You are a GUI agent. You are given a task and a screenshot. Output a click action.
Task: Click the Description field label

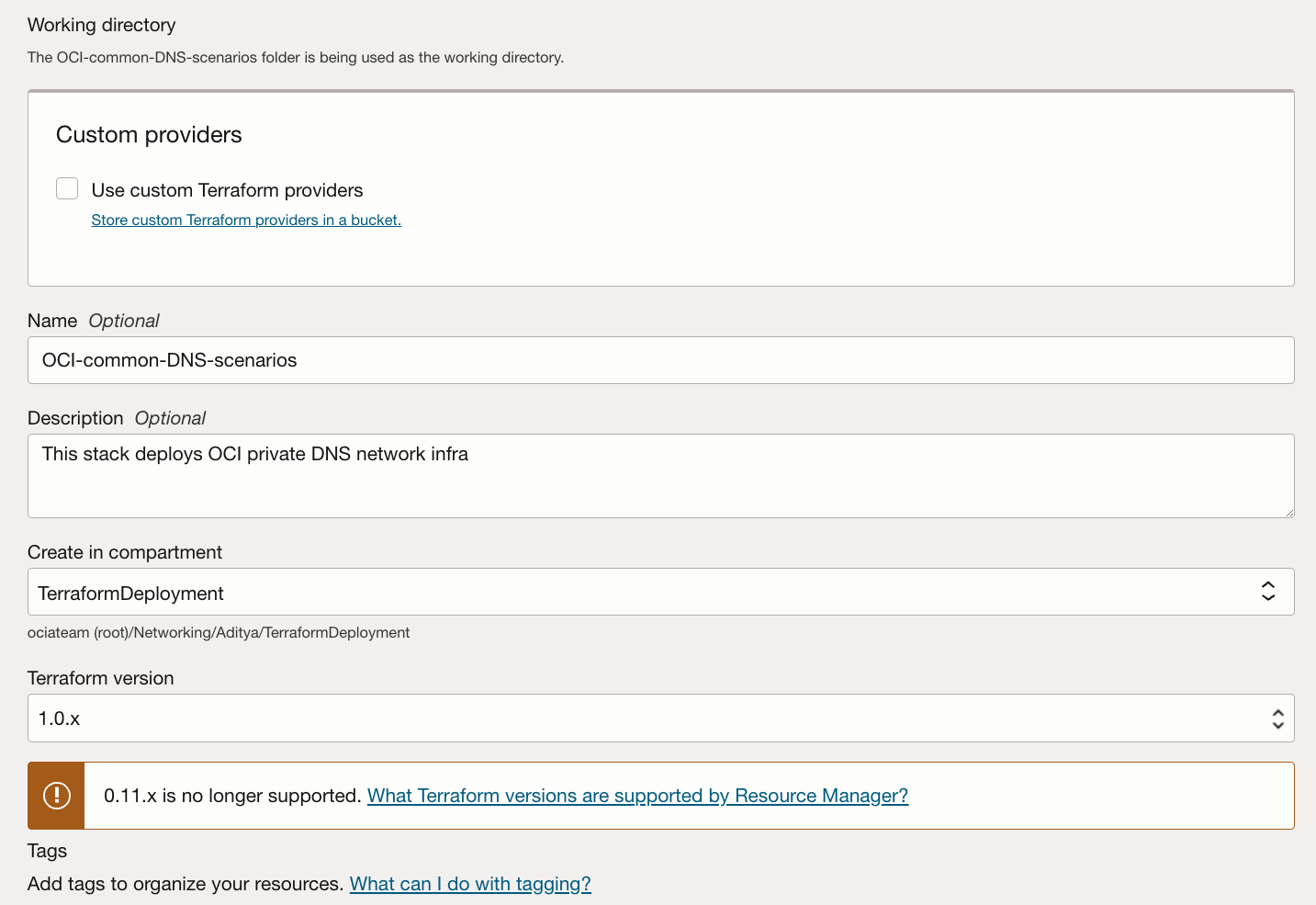pos(75,418)
